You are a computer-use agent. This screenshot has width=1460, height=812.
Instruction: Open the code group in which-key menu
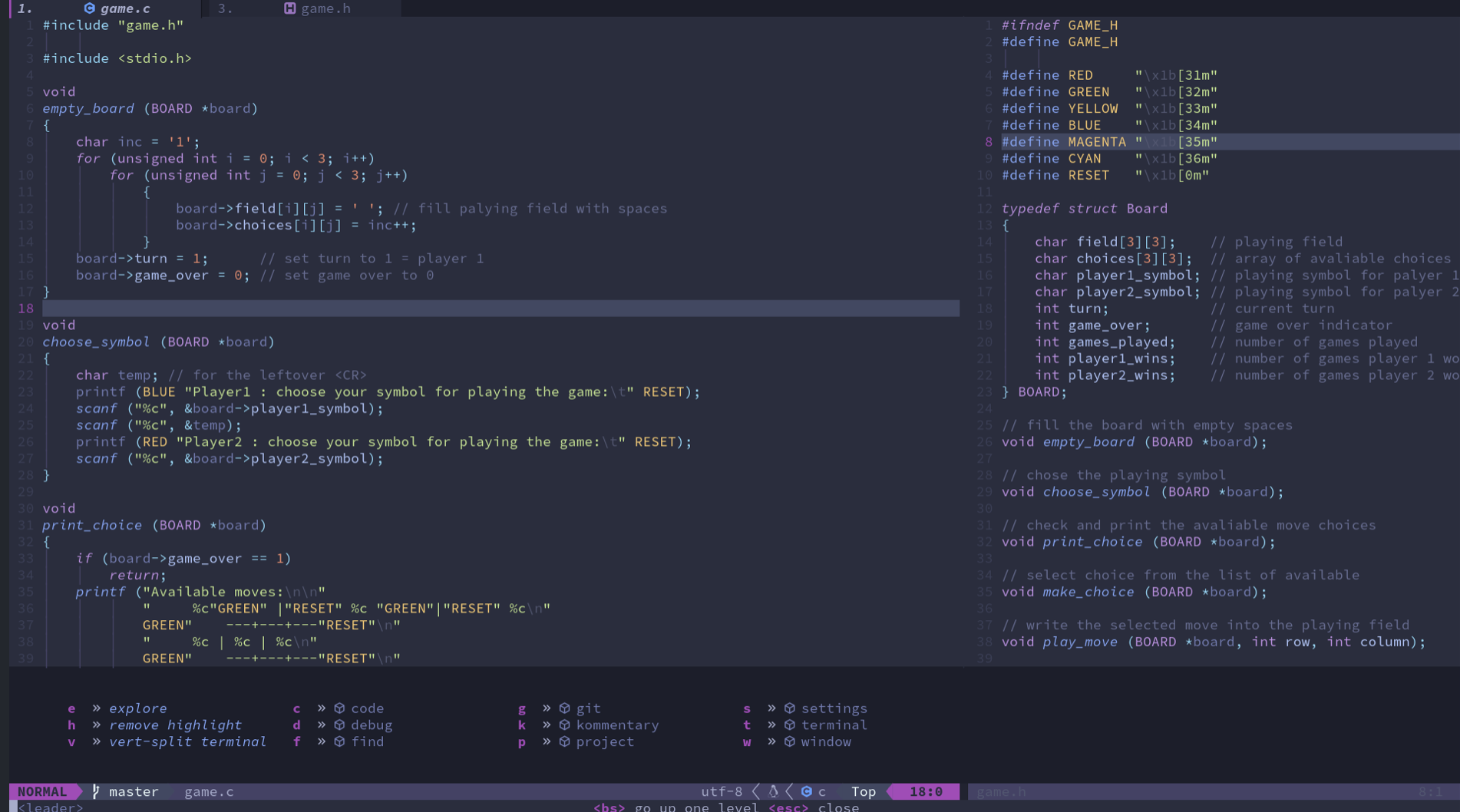[x=367, y=708]
